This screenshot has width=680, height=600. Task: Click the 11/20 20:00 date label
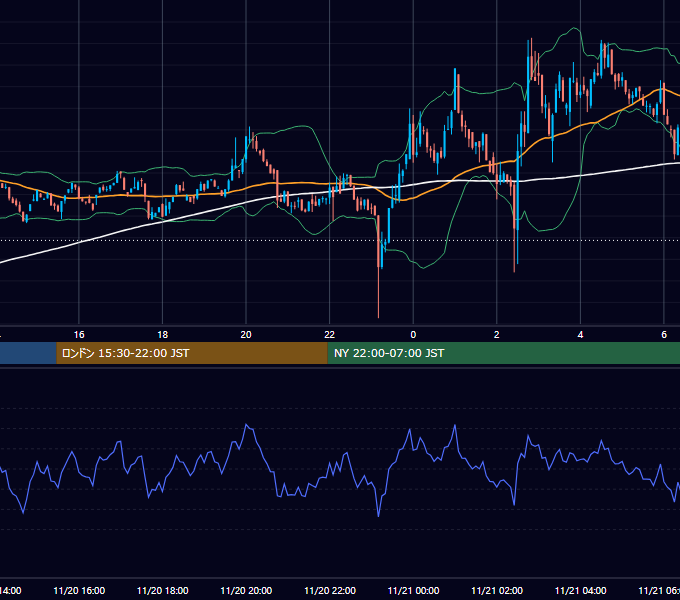point(246,591)
